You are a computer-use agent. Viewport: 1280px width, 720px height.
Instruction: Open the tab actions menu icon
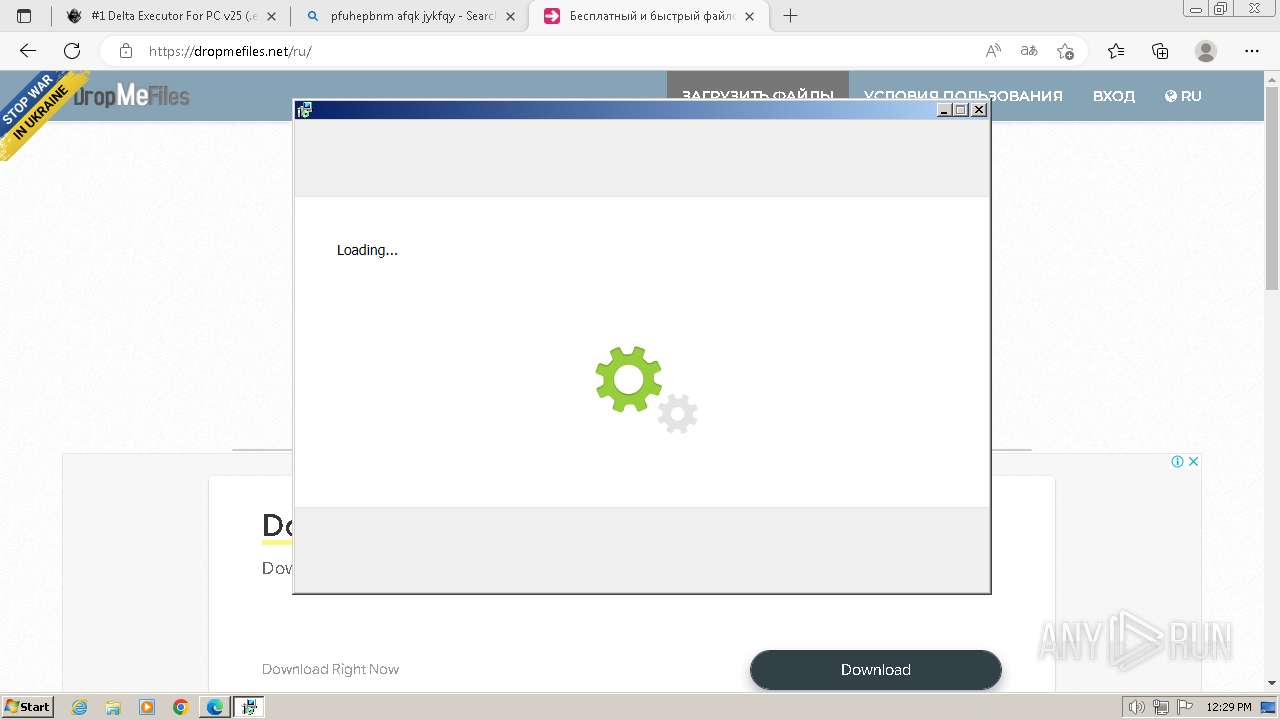coord(24,16)
